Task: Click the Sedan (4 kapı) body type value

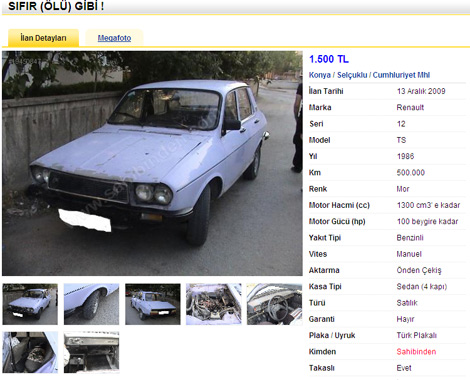Action: point(422,287)
